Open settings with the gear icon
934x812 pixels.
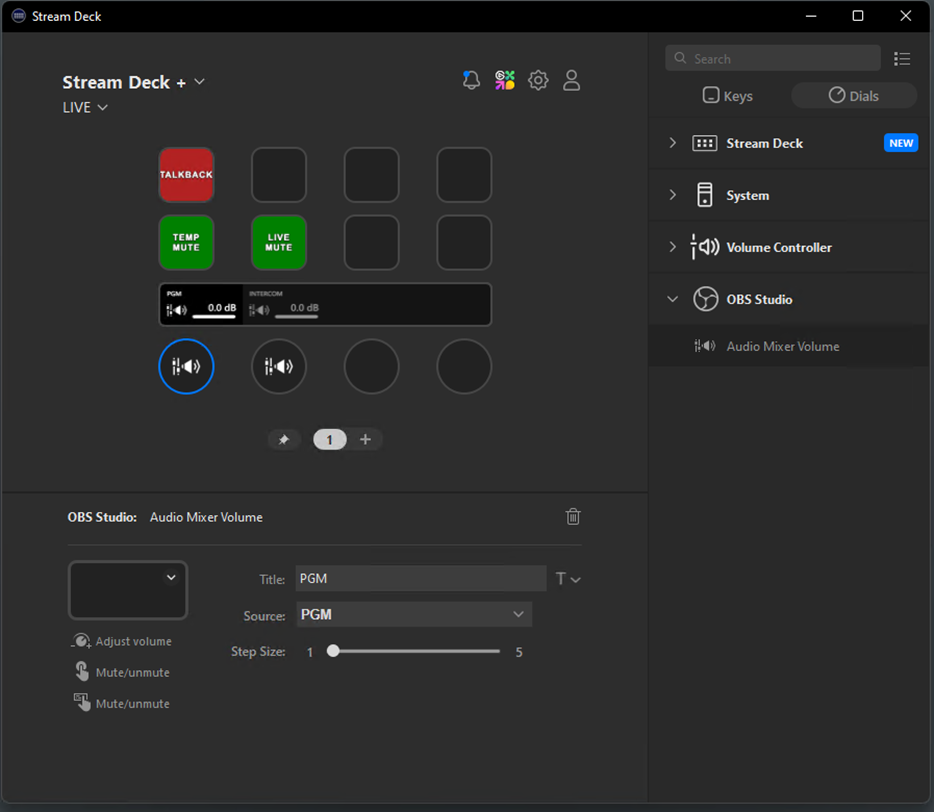pos(538,81)
